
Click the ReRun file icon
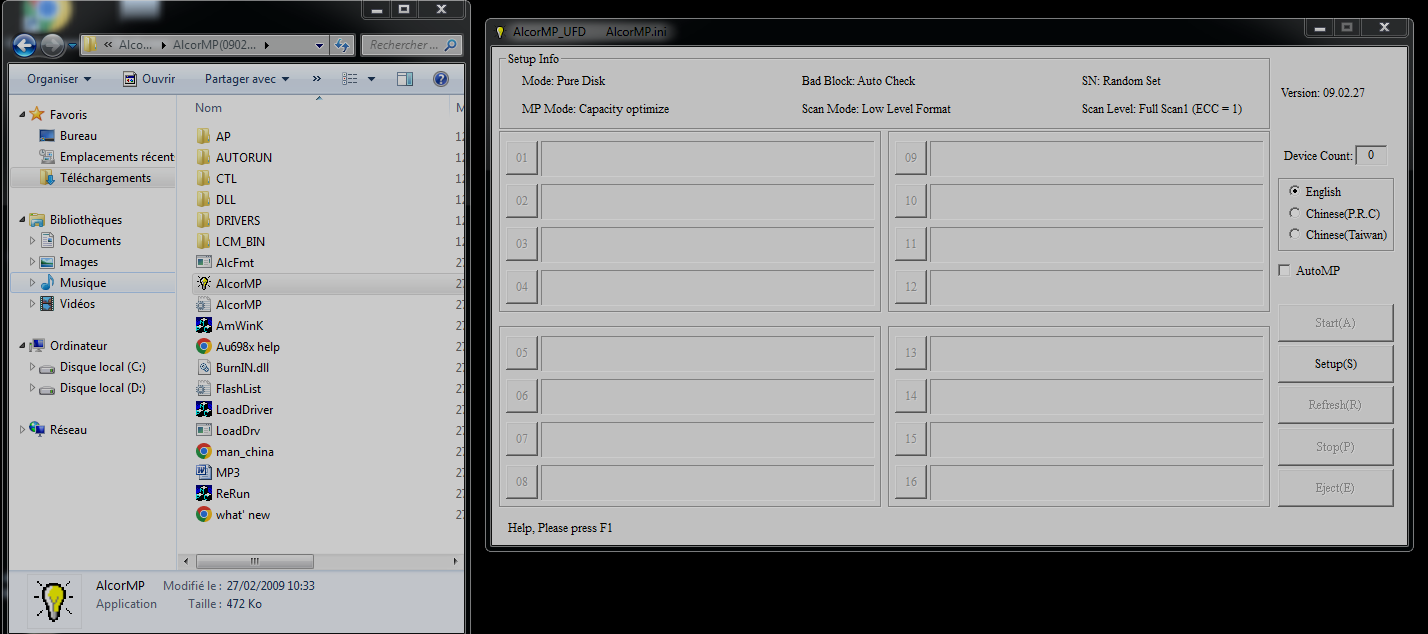pyautogui.click(x=203, y=493)
